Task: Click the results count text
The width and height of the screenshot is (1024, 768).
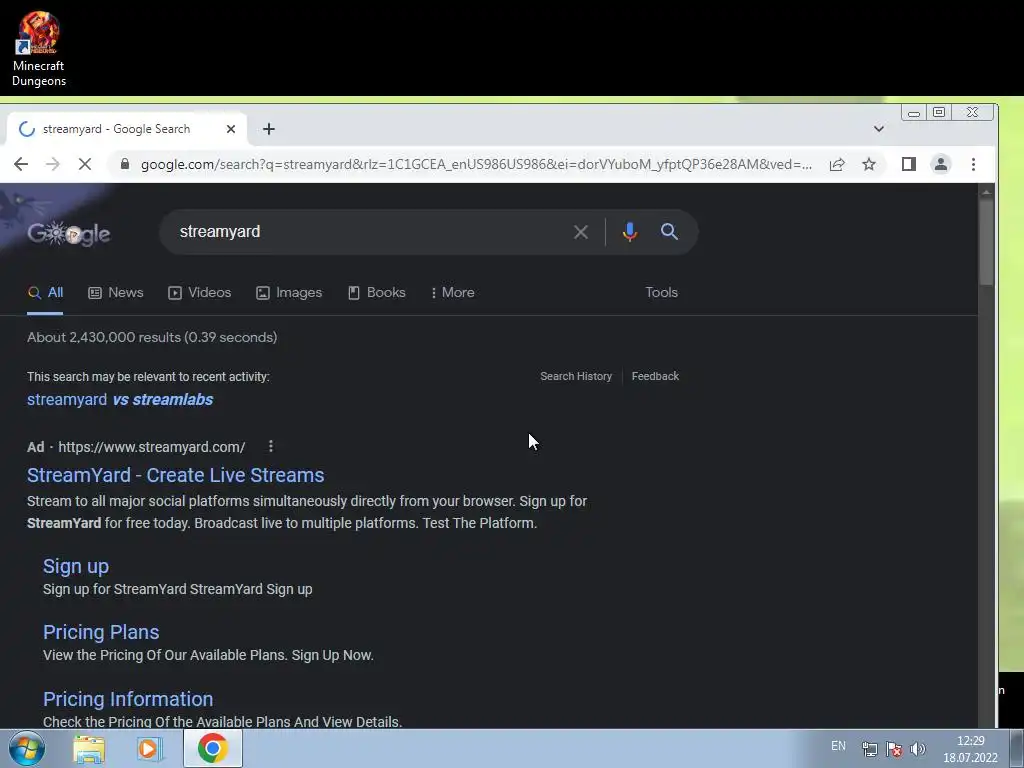Action: tap(152, 338)
